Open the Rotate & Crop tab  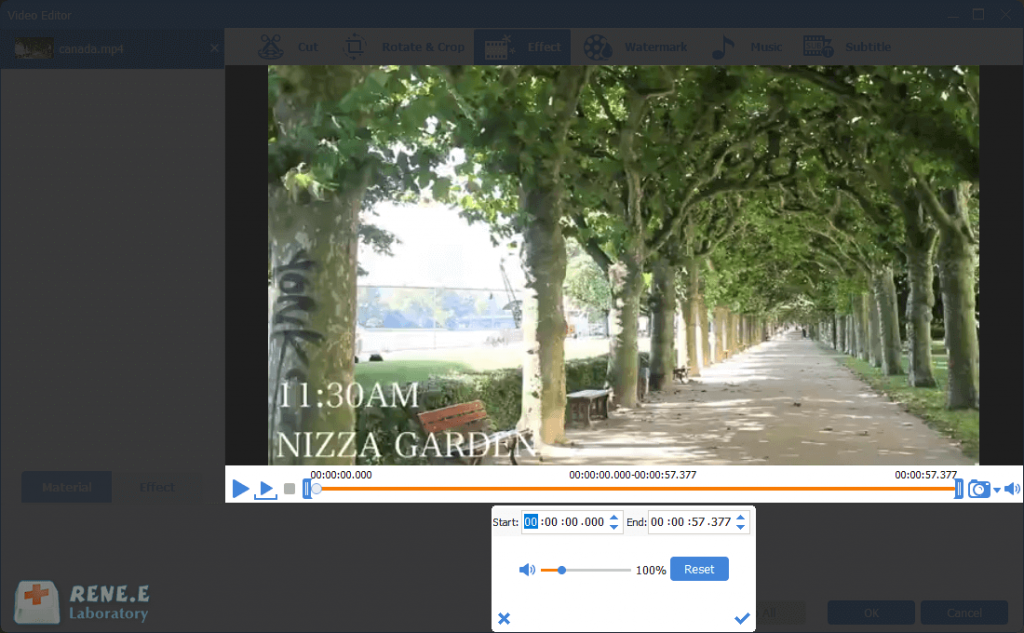(405, 47)
